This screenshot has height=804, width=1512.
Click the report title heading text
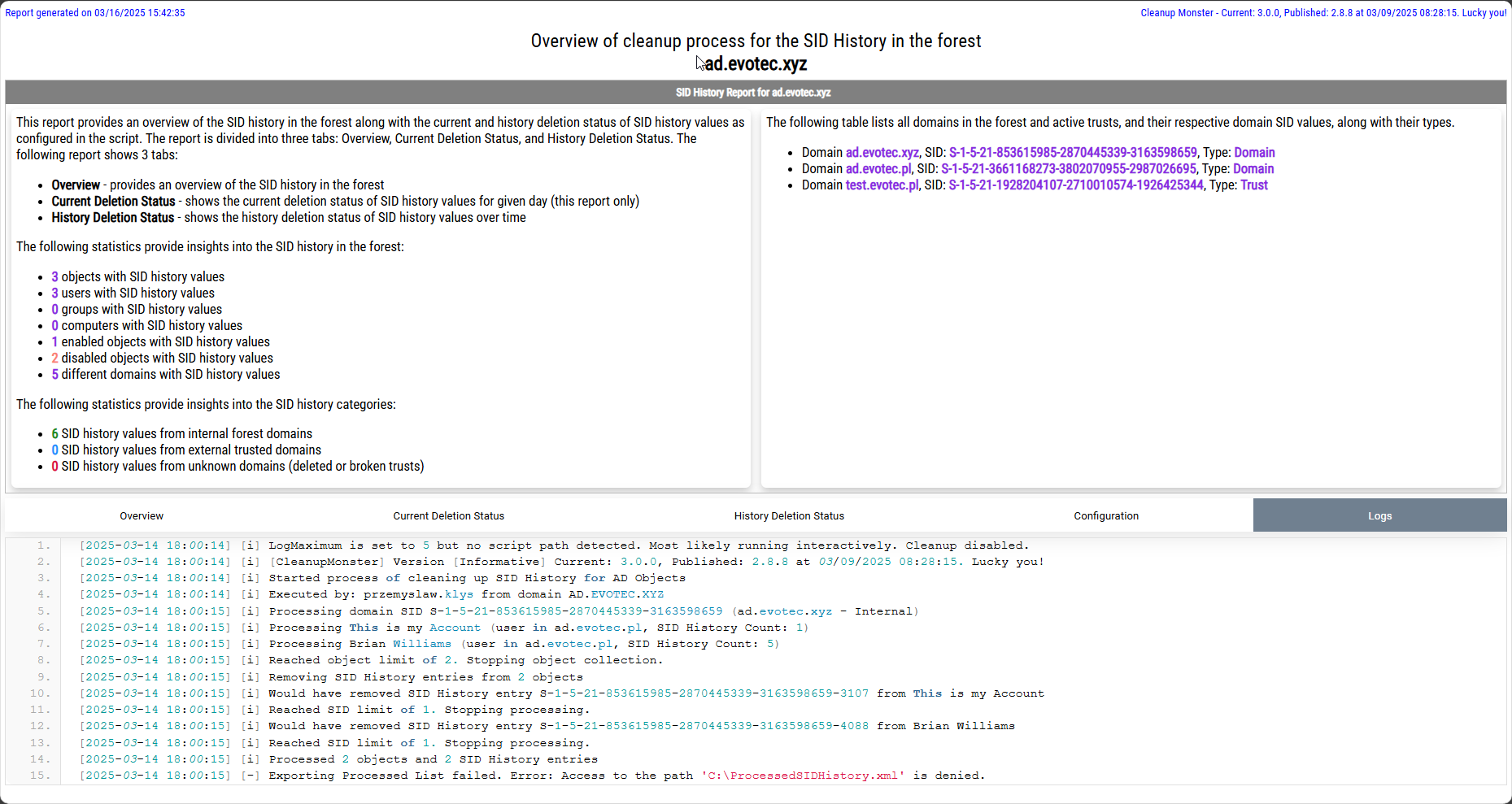[756, 41]
